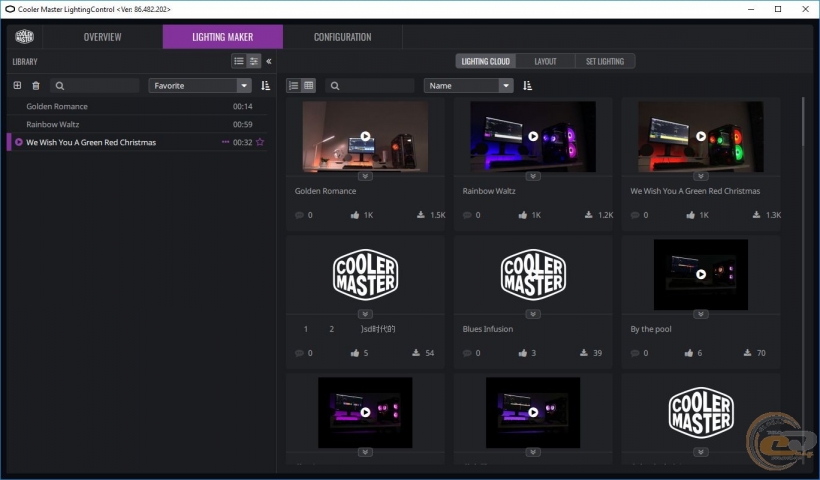The image size is (820, 480).
Task: Open the Favorite filter dropdown
Action: point(200,86)
